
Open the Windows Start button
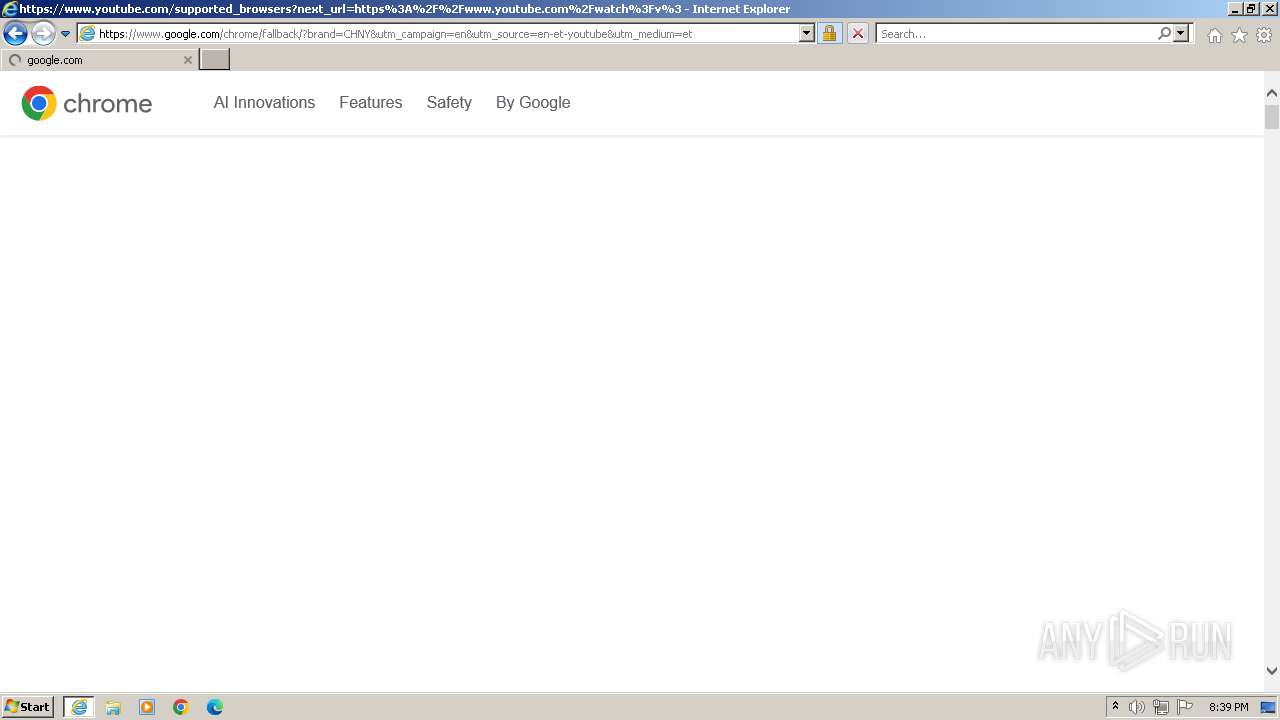coord(28,707)
